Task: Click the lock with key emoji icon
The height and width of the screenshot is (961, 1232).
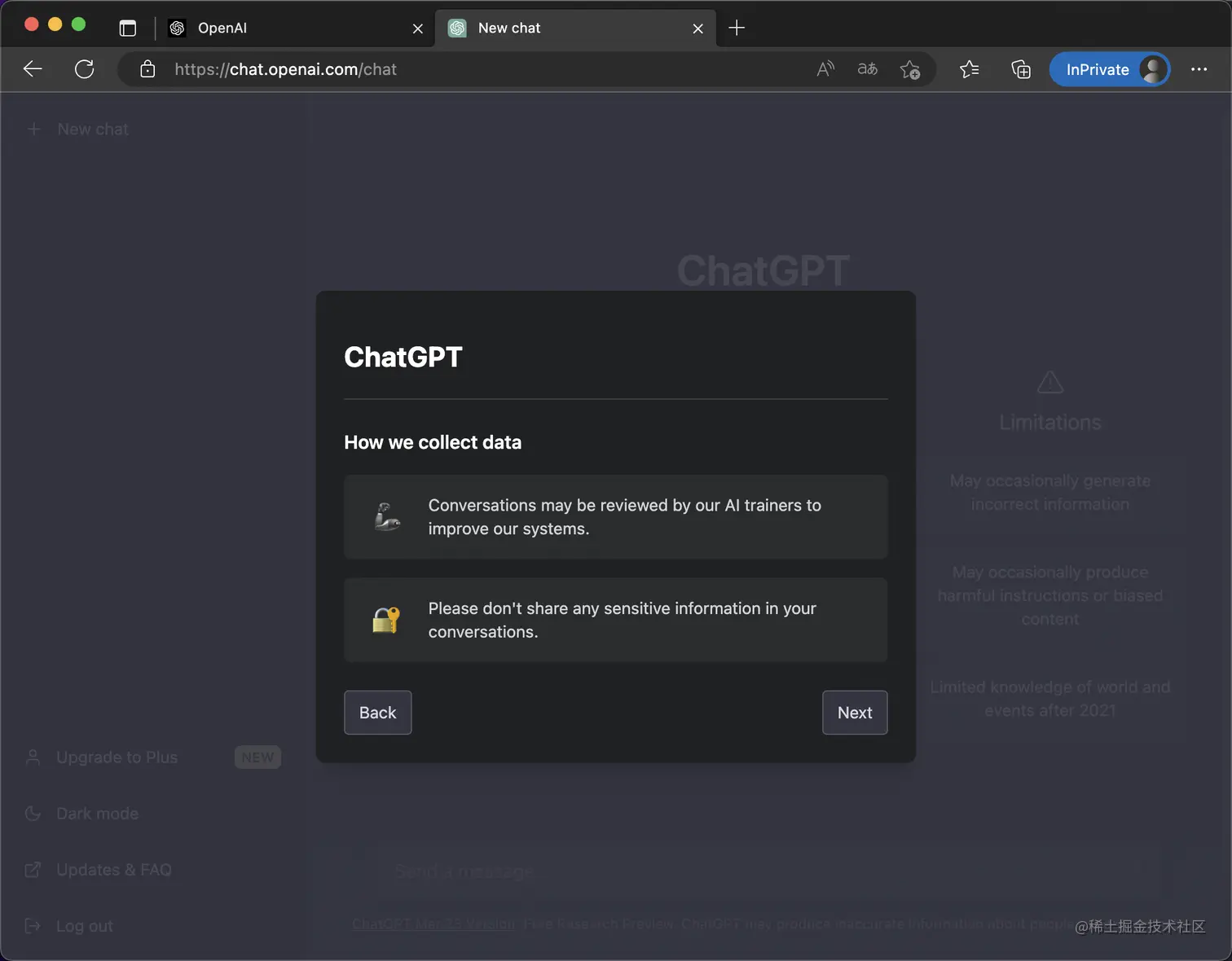Action: tap(386, 621)
